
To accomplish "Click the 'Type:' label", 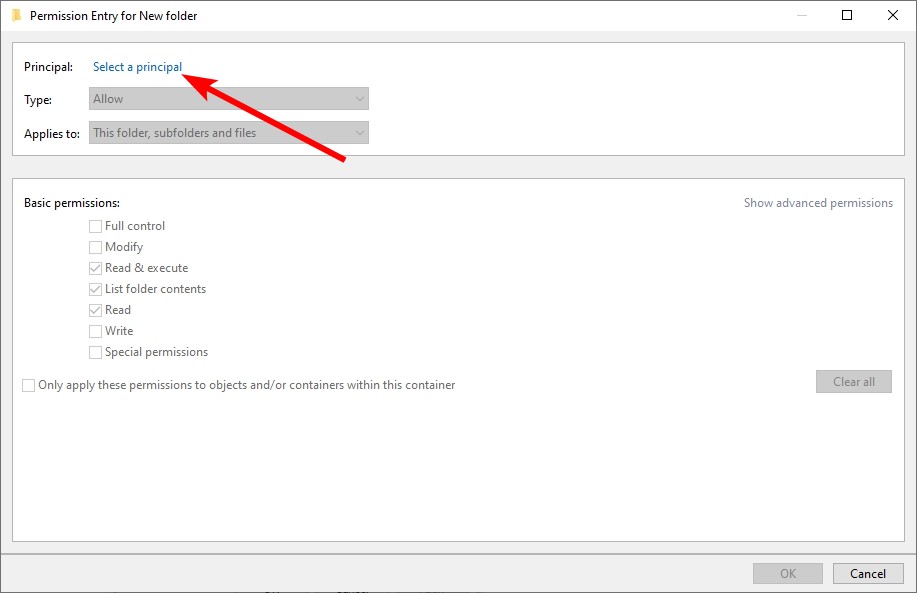I will pos(38,100).
